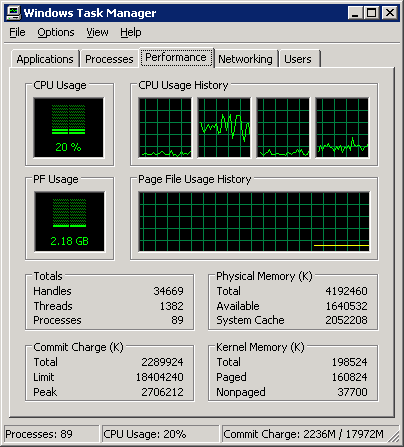404x447 pixels.
Task: Click the Task Manager title bar icon
Action: tap(14, 13)
